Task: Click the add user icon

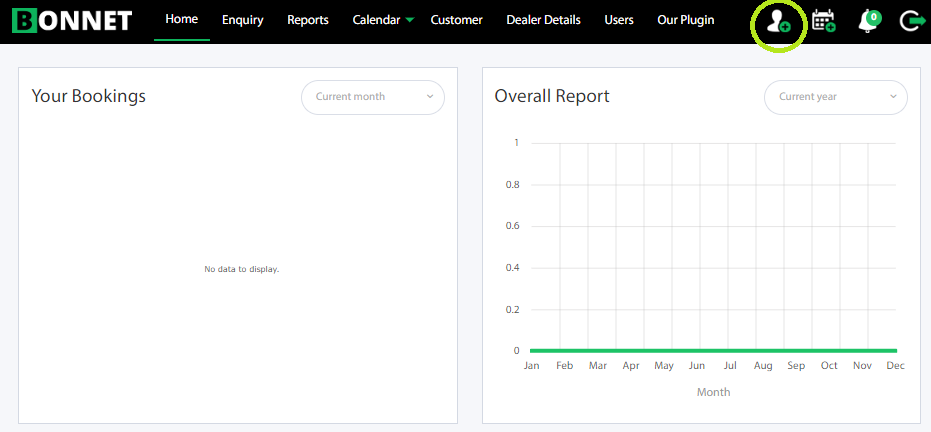Action: click(777, 21)
